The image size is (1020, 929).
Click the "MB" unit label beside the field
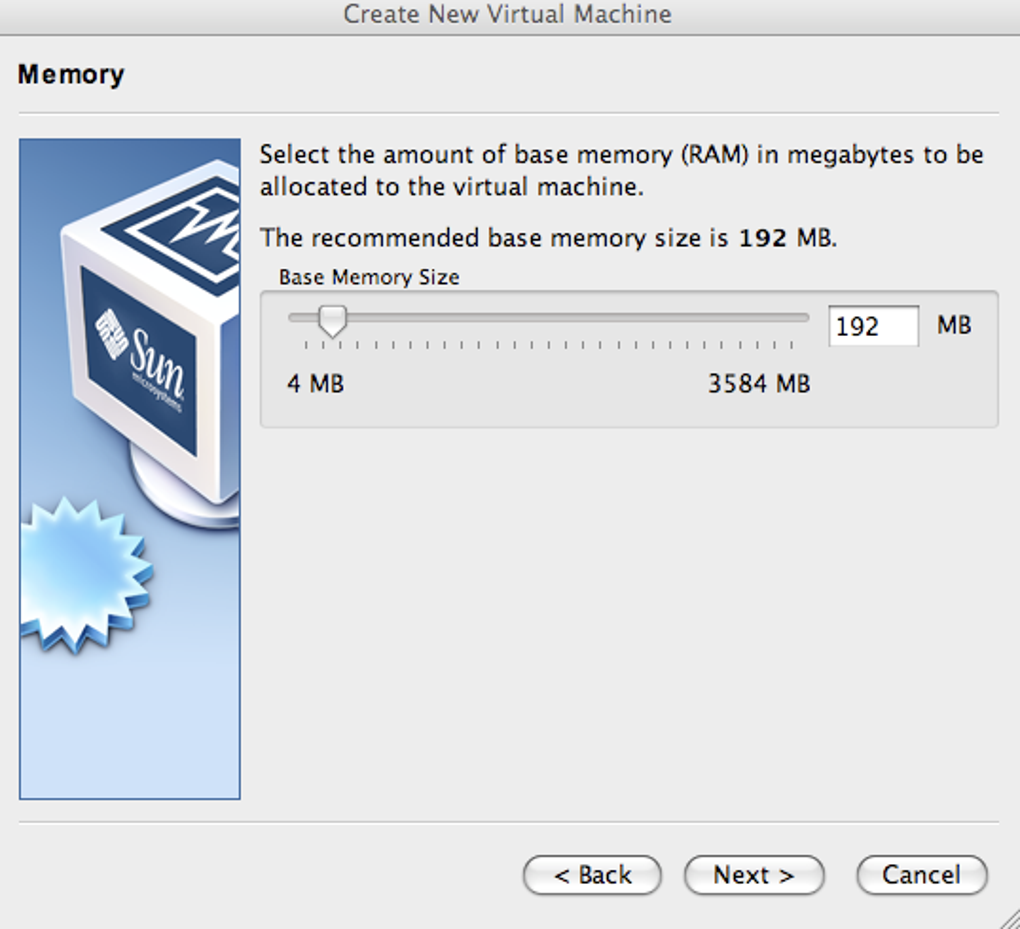click(x=954, y=325)
